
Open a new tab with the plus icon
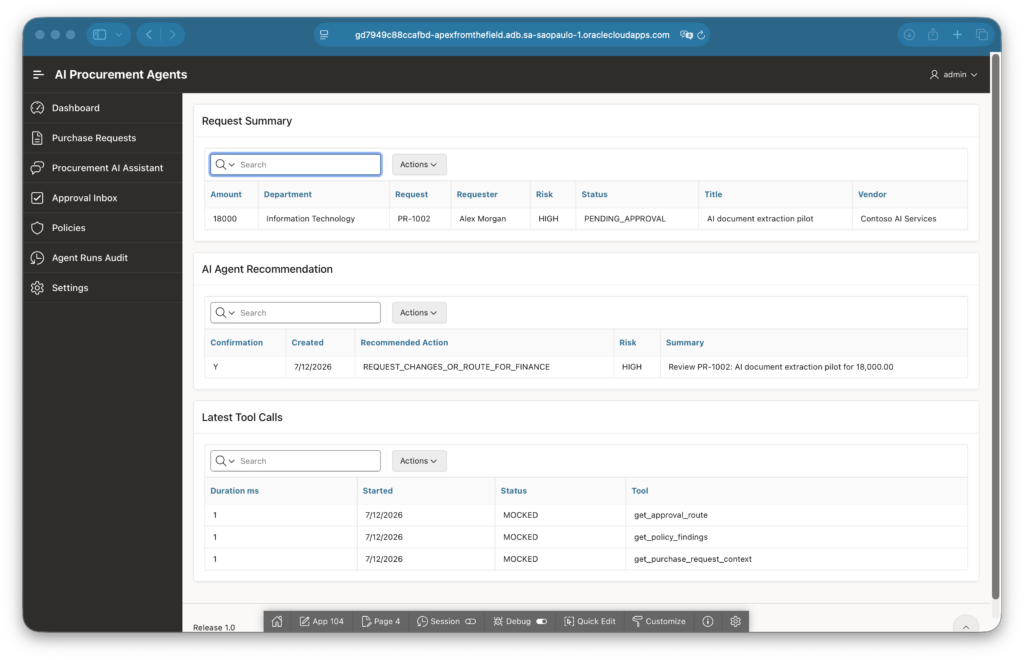click(957, 35)
